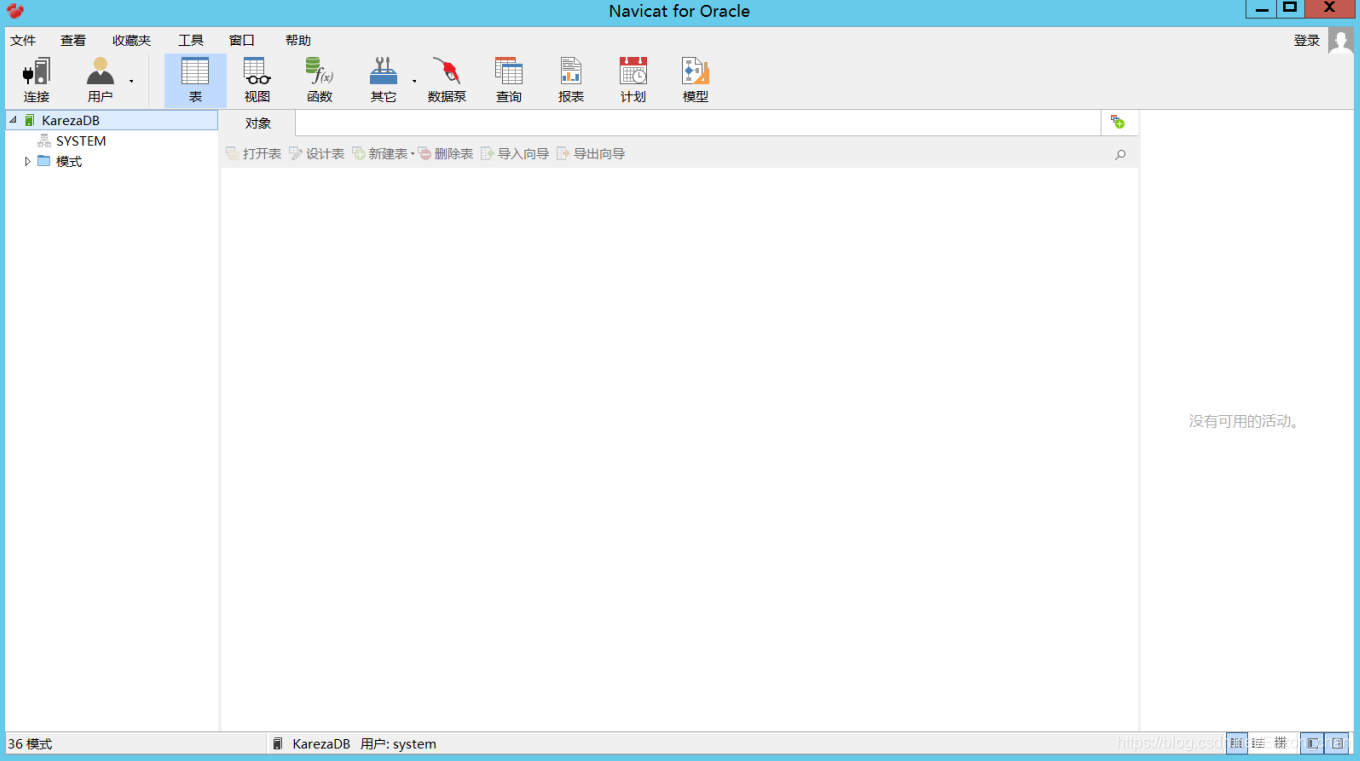This screenshot has width=1360, height=761.
Task: Open the dropdown arrow next to 用户
Action: click(131, 81)
